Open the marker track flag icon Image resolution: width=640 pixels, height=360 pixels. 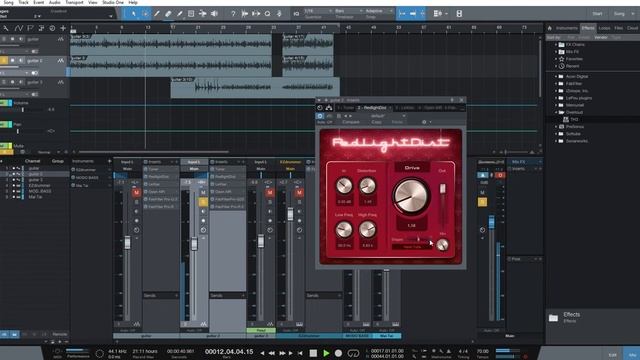click(30, 28)
